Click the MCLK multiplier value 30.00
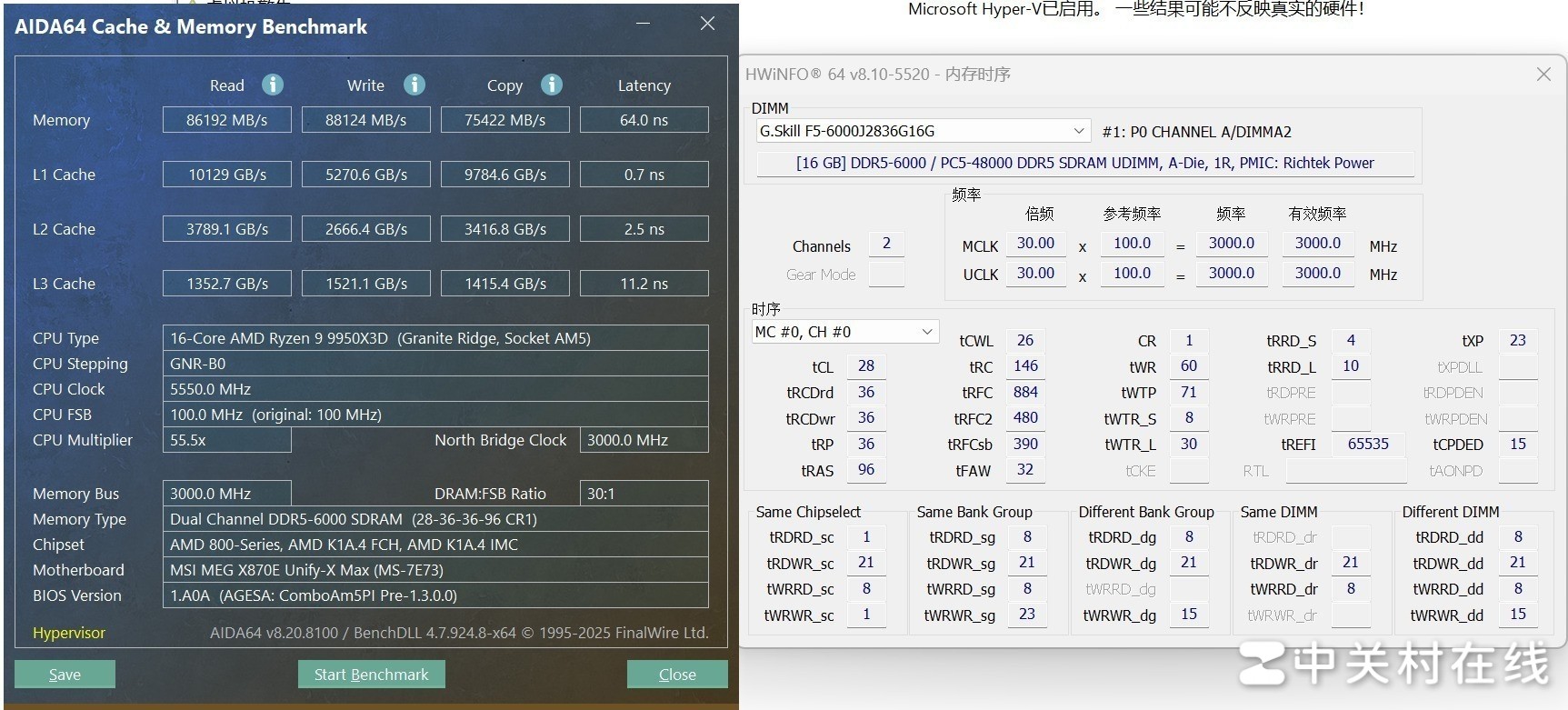The height and width of the screenshot is (710, 1568). [1035, 244]
